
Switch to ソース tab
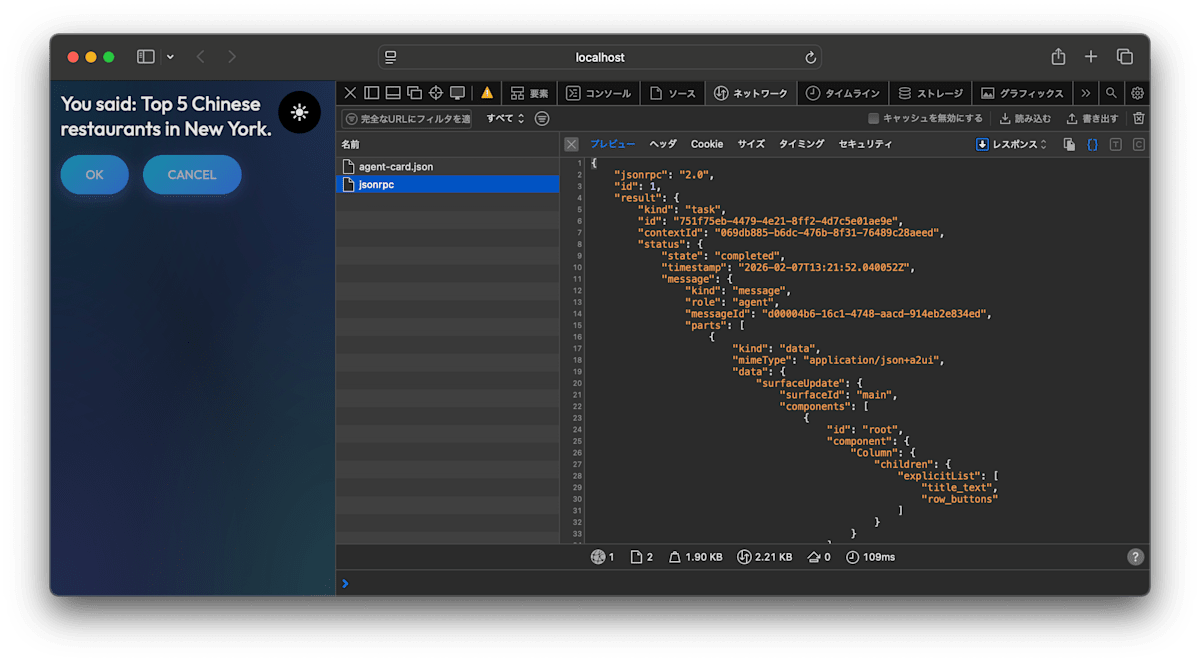(672, 93)
